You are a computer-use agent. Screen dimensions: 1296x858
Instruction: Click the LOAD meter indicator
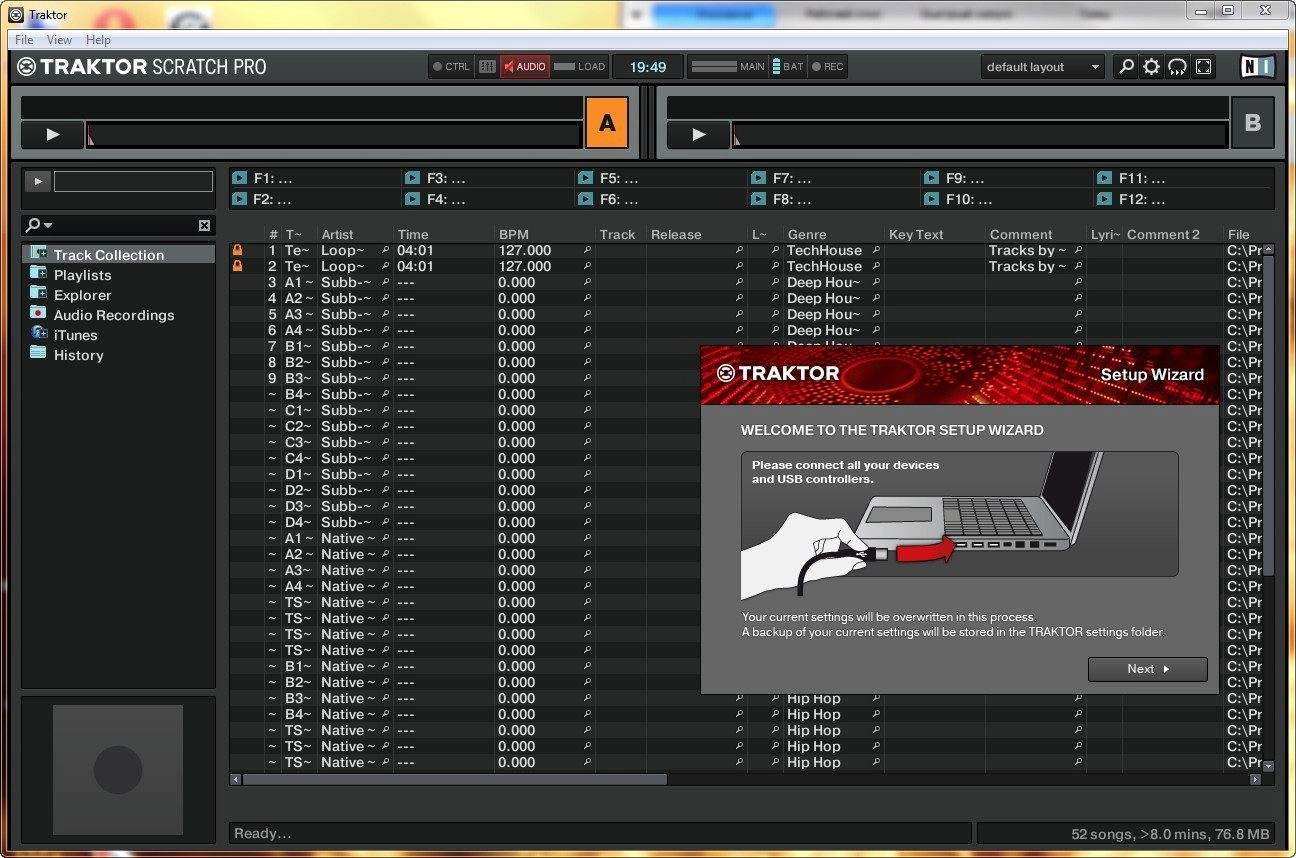(x=579, y=67)
